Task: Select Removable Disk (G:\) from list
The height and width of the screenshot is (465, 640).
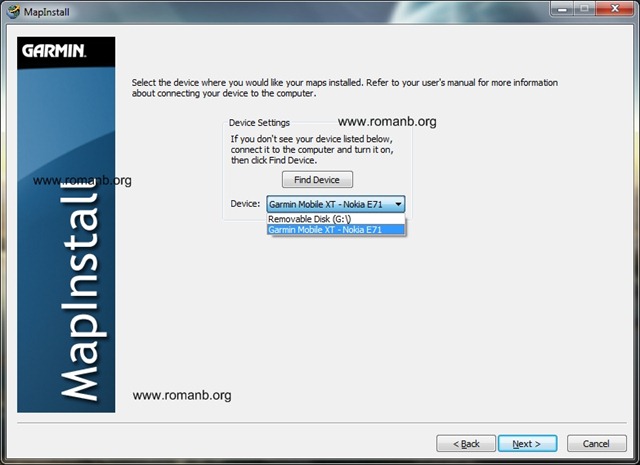Action: [336, 219]
